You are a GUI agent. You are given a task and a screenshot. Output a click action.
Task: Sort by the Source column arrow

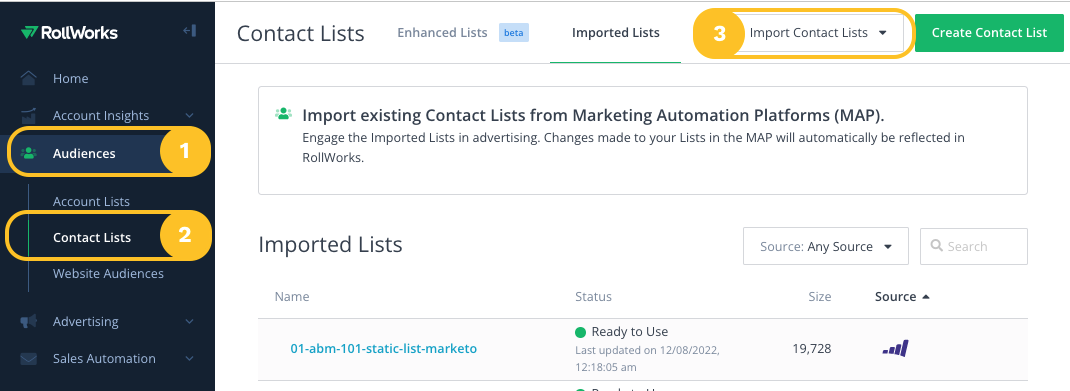[x=926, y=297]
